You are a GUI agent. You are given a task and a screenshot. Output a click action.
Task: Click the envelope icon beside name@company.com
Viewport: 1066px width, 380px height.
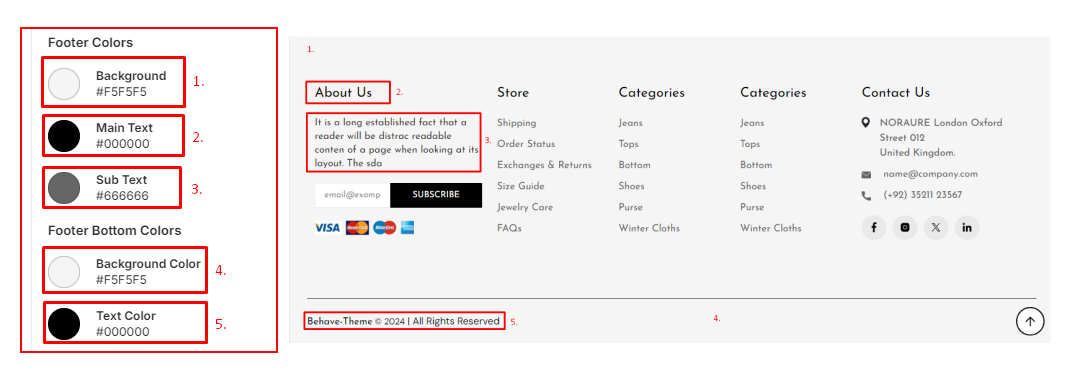pyautogui.click(x=866, y=175)
